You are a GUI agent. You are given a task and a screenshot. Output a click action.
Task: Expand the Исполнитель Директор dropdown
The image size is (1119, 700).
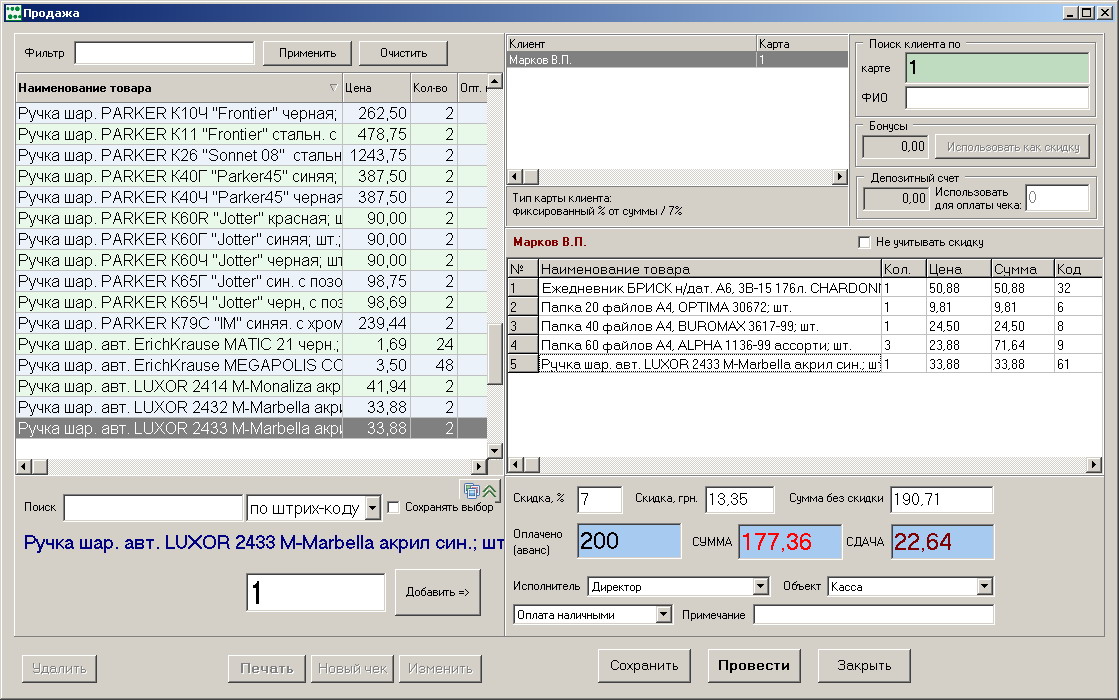(761, 587)
